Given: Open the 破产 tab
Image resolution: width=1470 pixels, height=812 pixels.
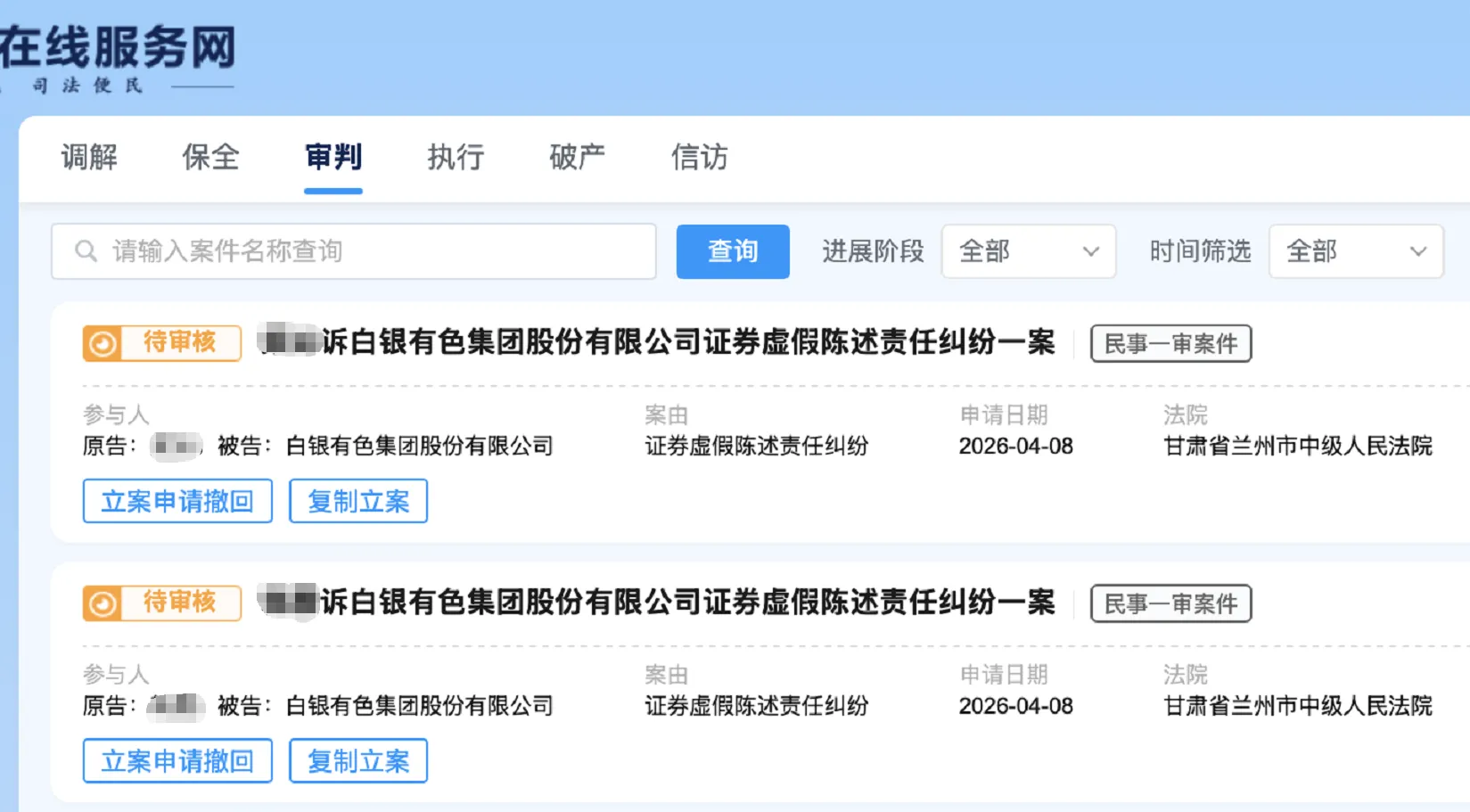Looking at the screenshot, I should (x=577, y=158).
